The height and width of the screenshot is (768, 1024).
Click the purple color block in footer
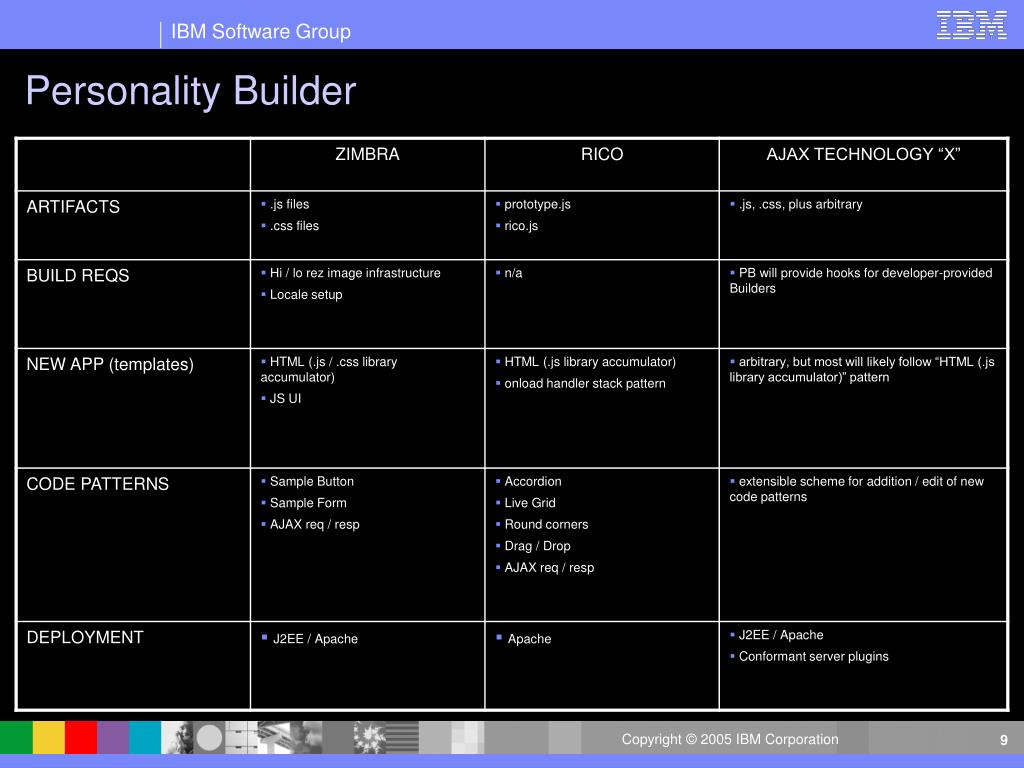(113, 737)
